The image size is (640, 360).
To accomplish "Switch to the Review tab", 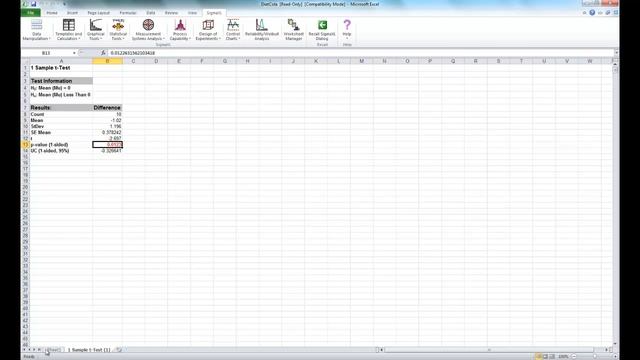I will [x=171, y=13].
